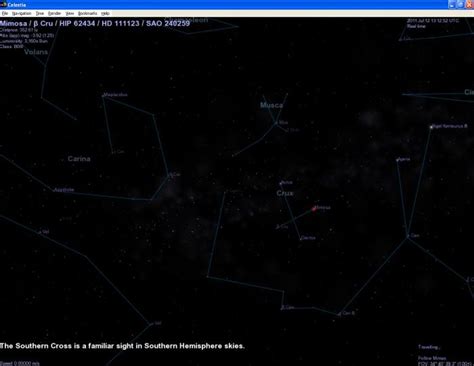
Task: Open the Help menu
Action: pos(105,13)
